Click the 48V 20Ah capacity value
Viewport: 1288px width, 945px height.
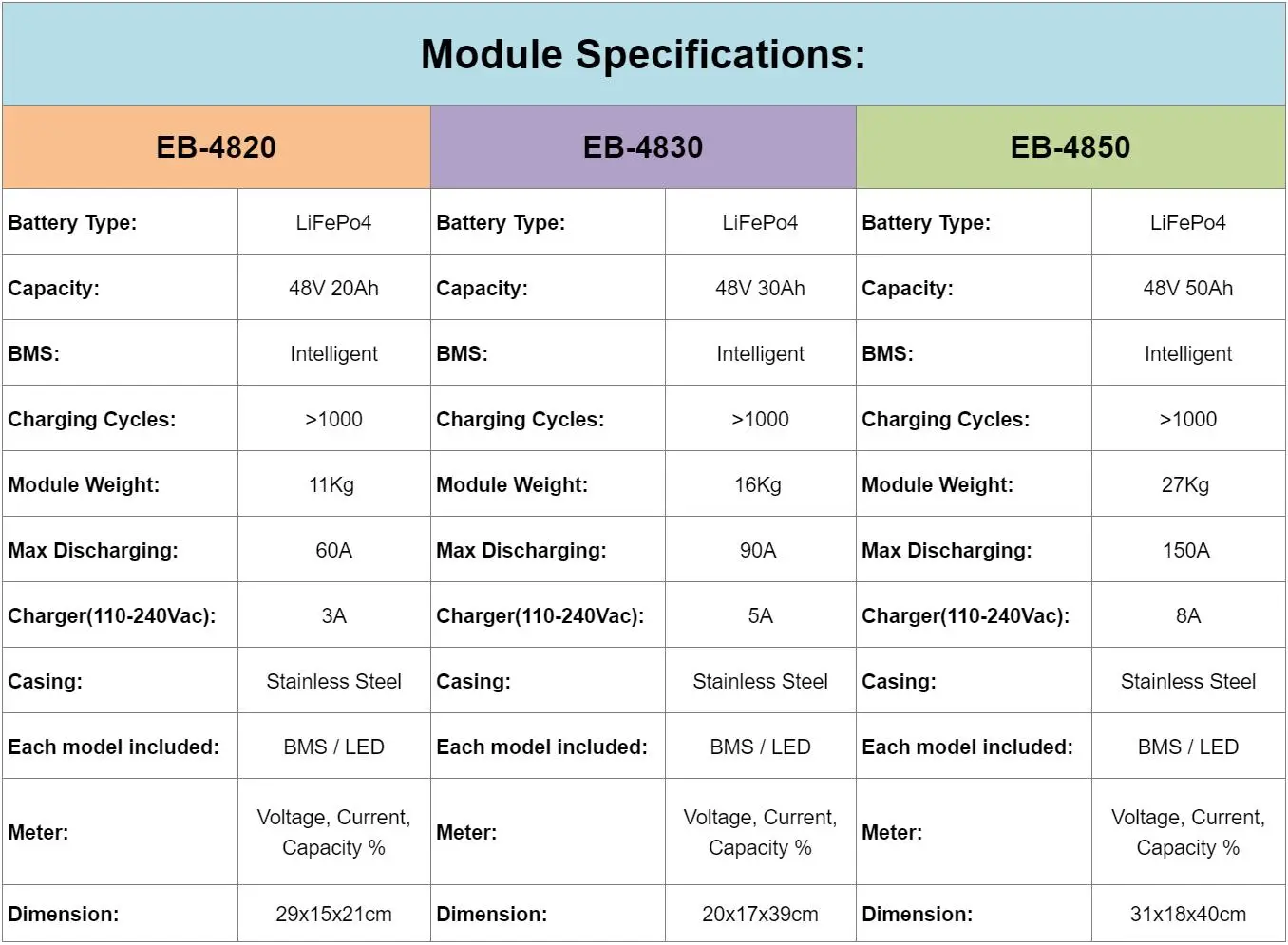333,288
